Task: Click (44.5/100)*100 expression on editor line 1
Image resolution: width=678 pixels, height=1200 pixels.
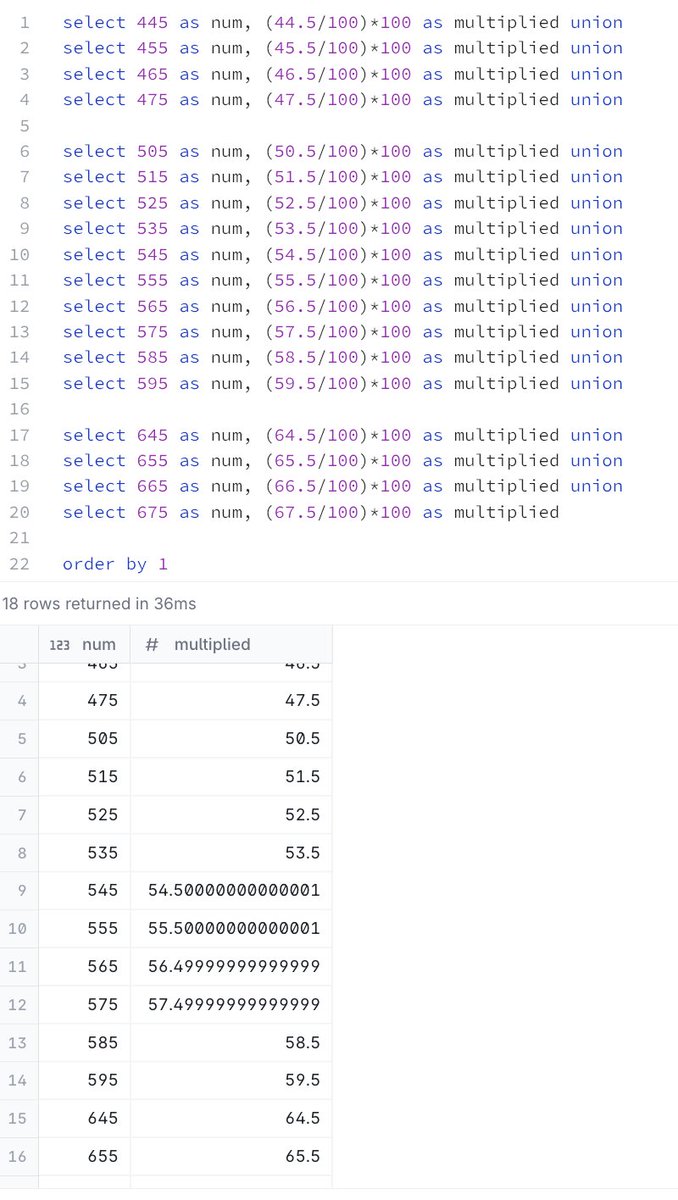Action: coord(338,22)
